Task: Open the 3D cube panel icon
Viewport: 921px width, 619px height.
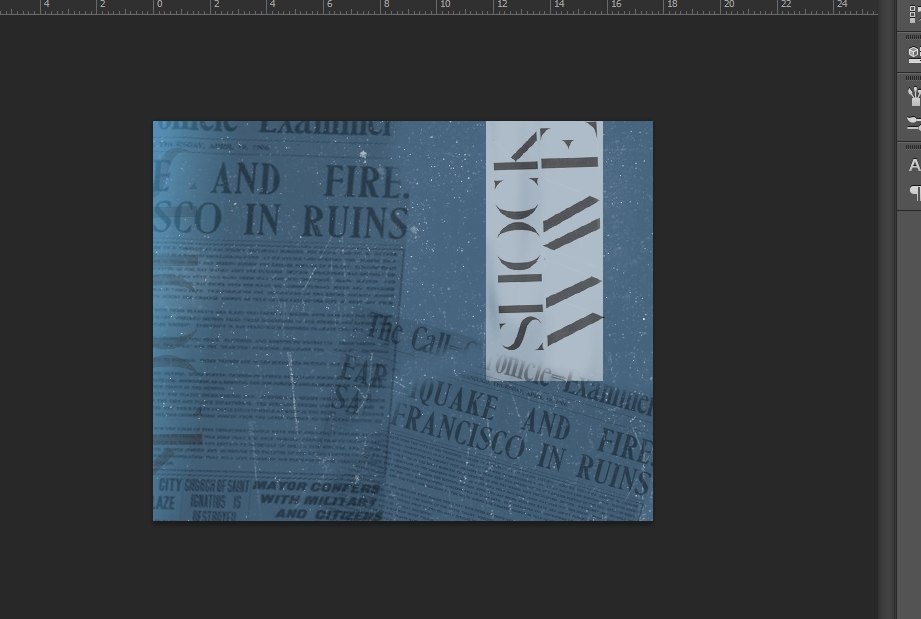Action: point(913,54)
